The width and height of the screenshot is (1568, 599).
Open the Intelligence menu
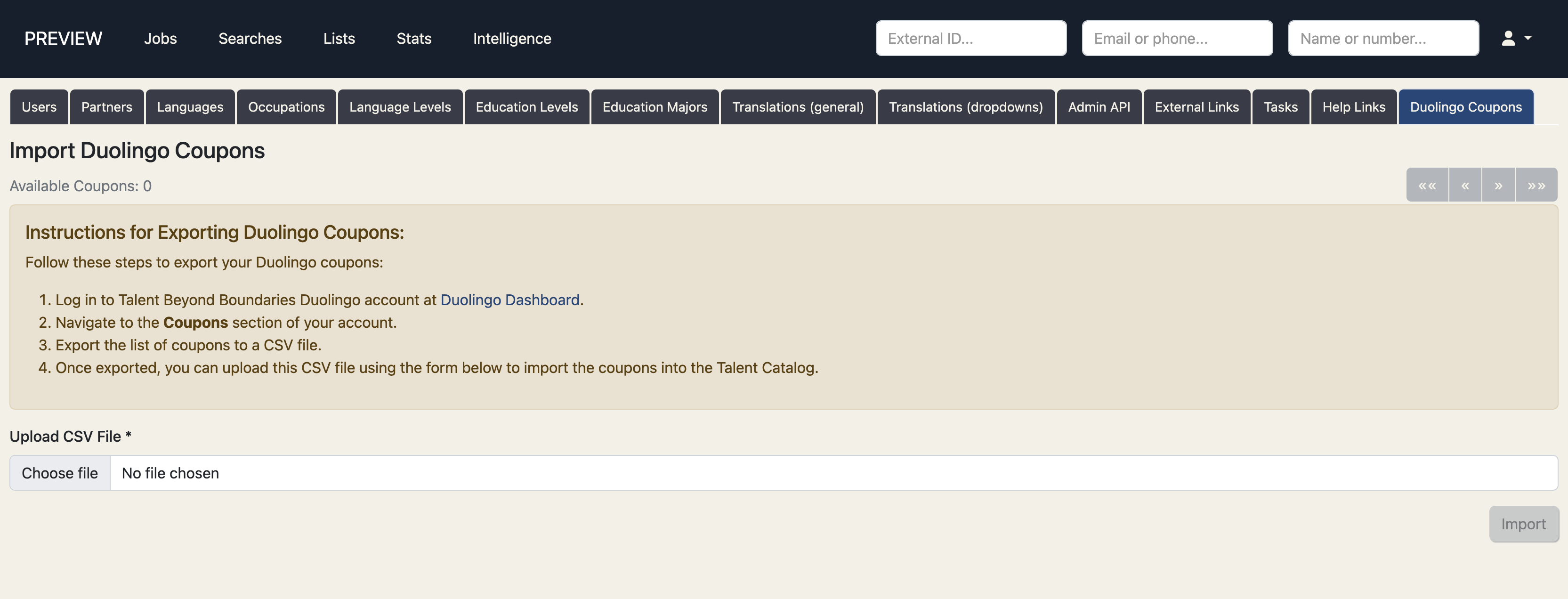(512, 38)
